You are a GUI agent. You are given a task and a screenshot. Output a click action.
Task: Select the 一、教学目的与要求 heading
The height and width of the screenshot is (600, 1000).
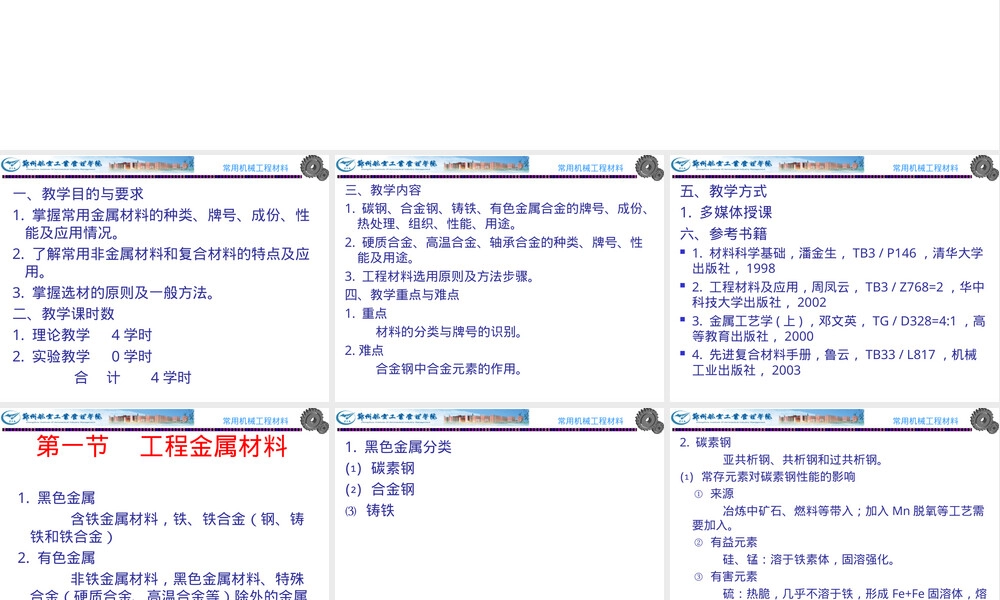(x=78, y=194)
